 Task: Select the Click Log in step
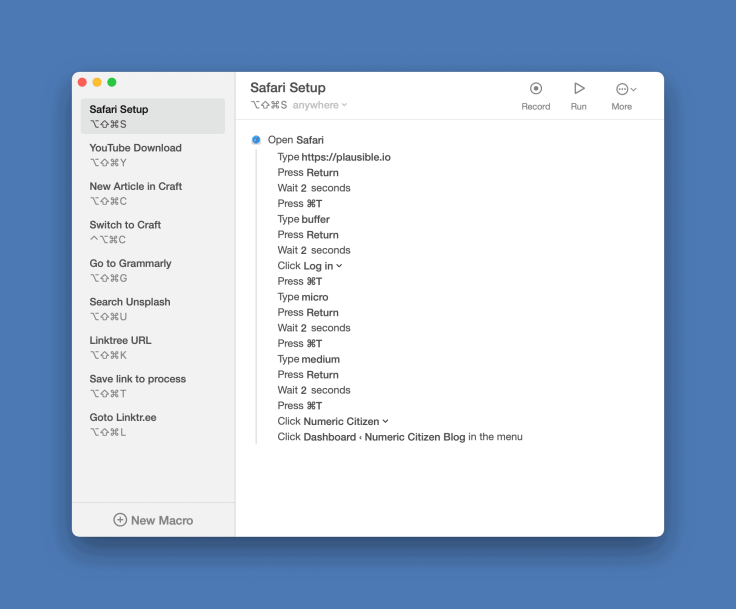[x=309, y=266]
